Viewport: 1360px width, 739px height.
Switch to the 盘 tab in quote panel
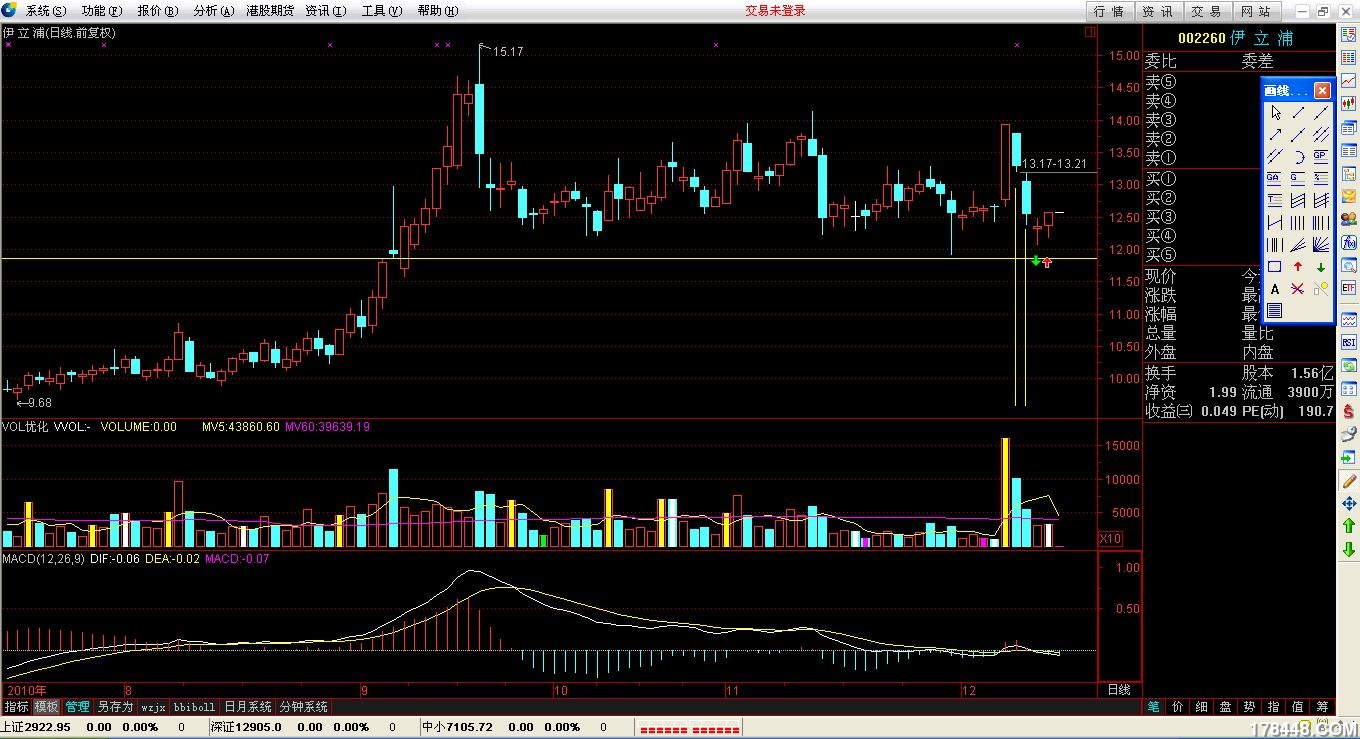coord(1226,707)
